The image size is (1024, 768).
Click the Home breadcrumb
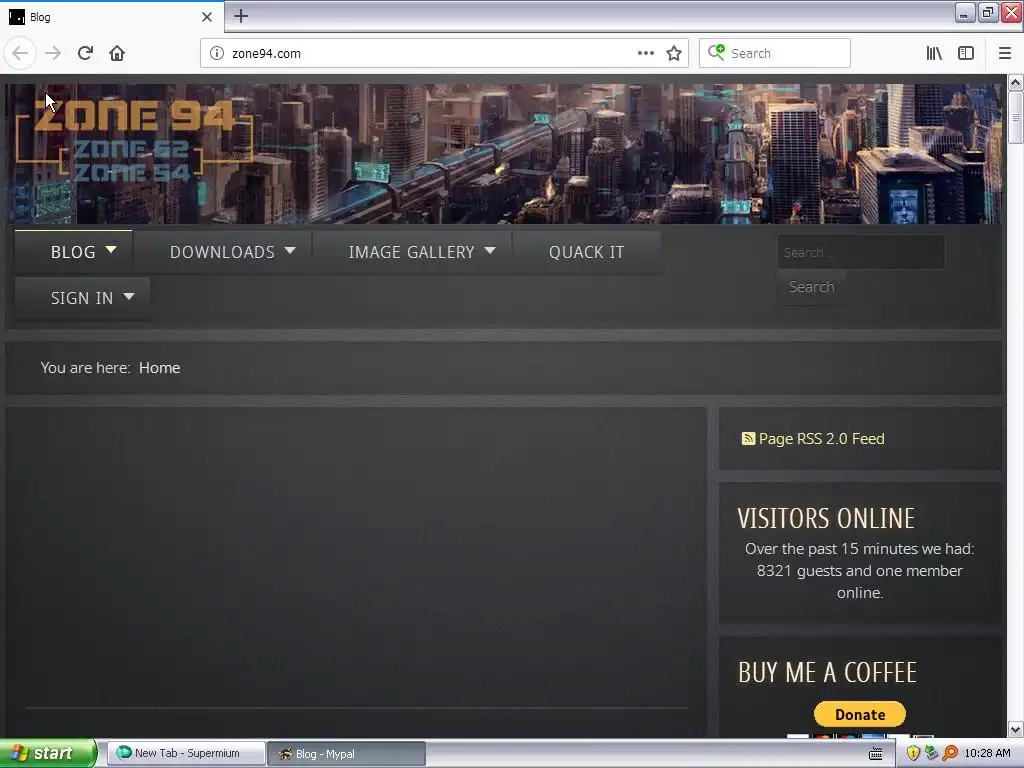[159, 368]
